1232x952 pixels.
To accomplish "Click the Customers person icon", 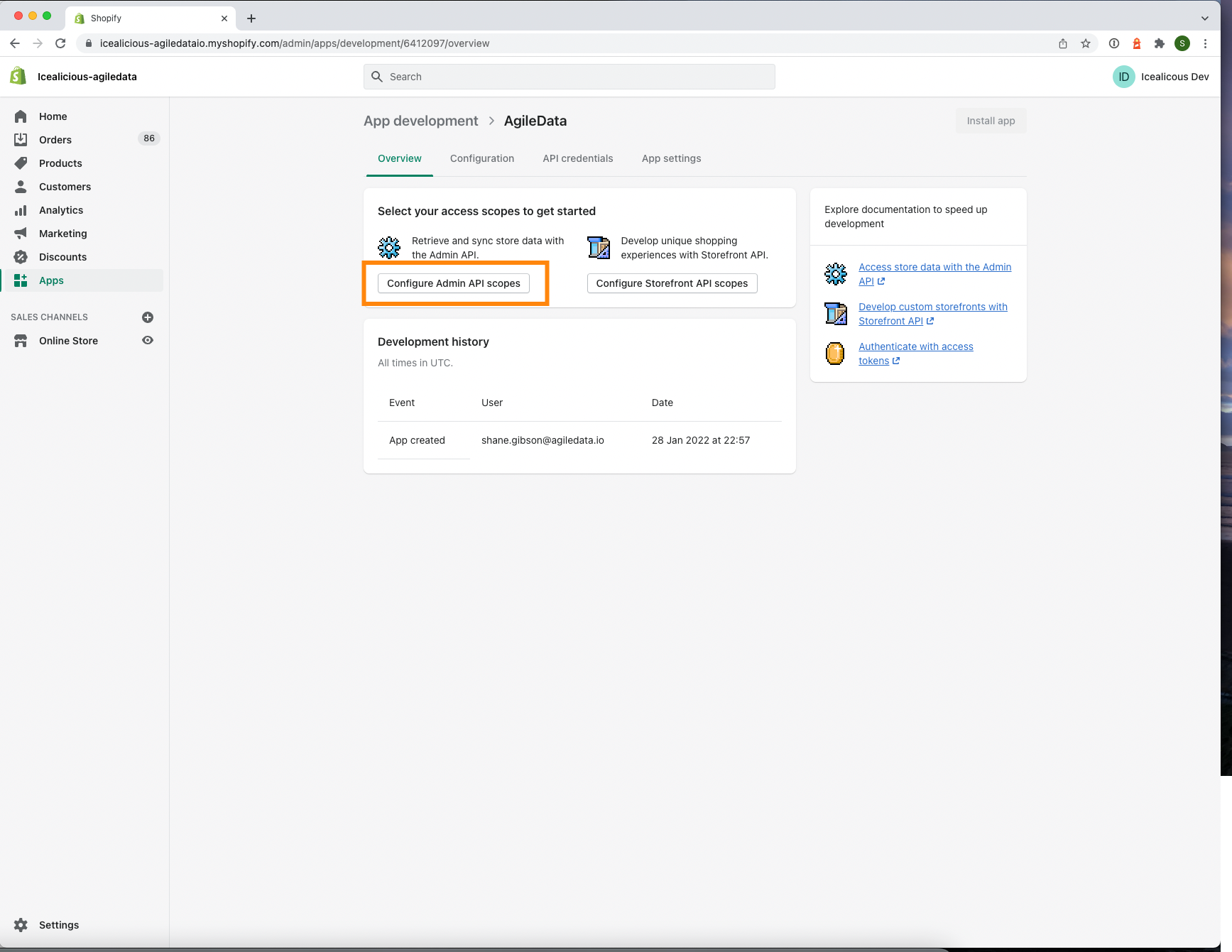I will coord(21,187).
